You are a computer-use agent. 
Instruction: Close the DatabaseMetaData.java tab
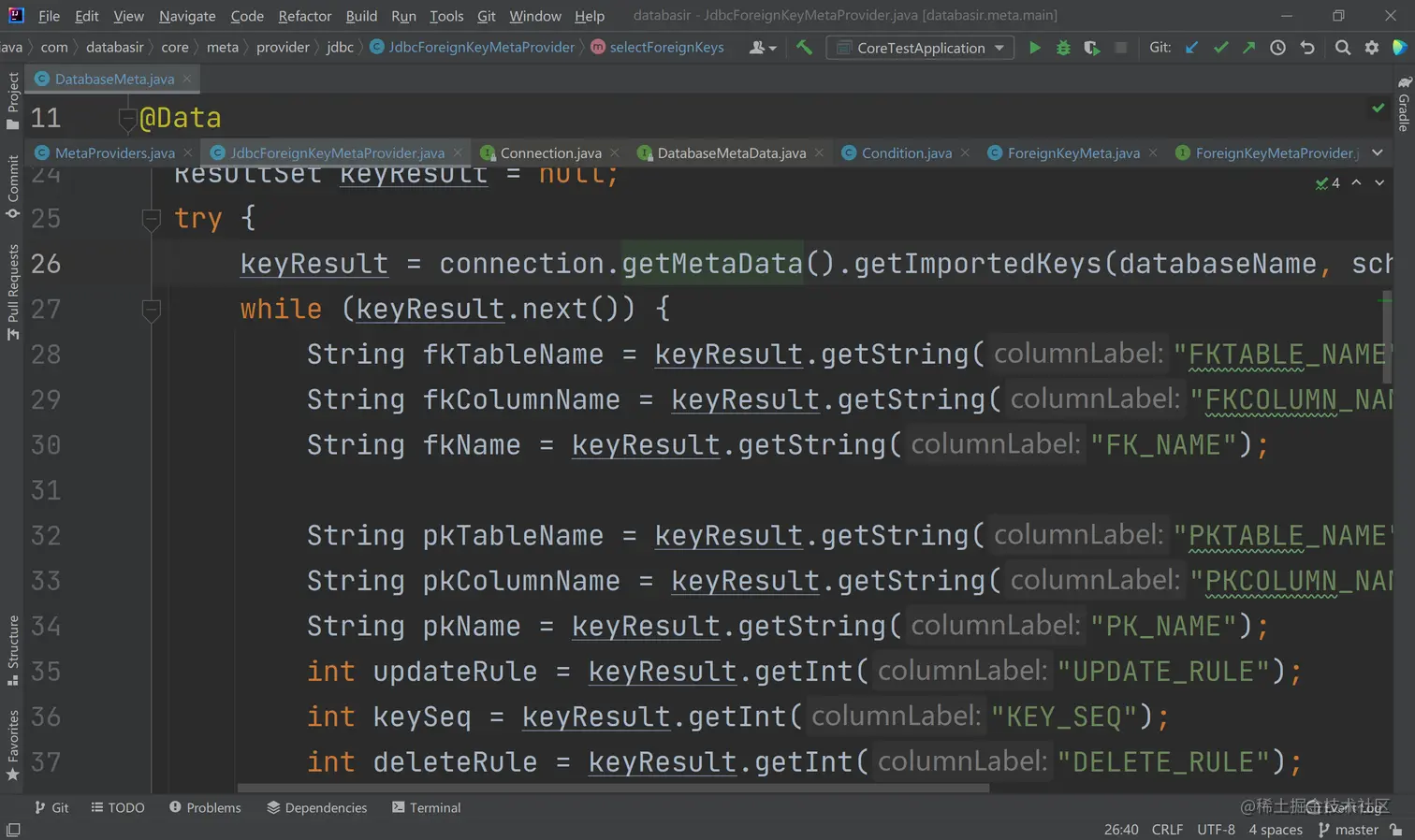819,152
